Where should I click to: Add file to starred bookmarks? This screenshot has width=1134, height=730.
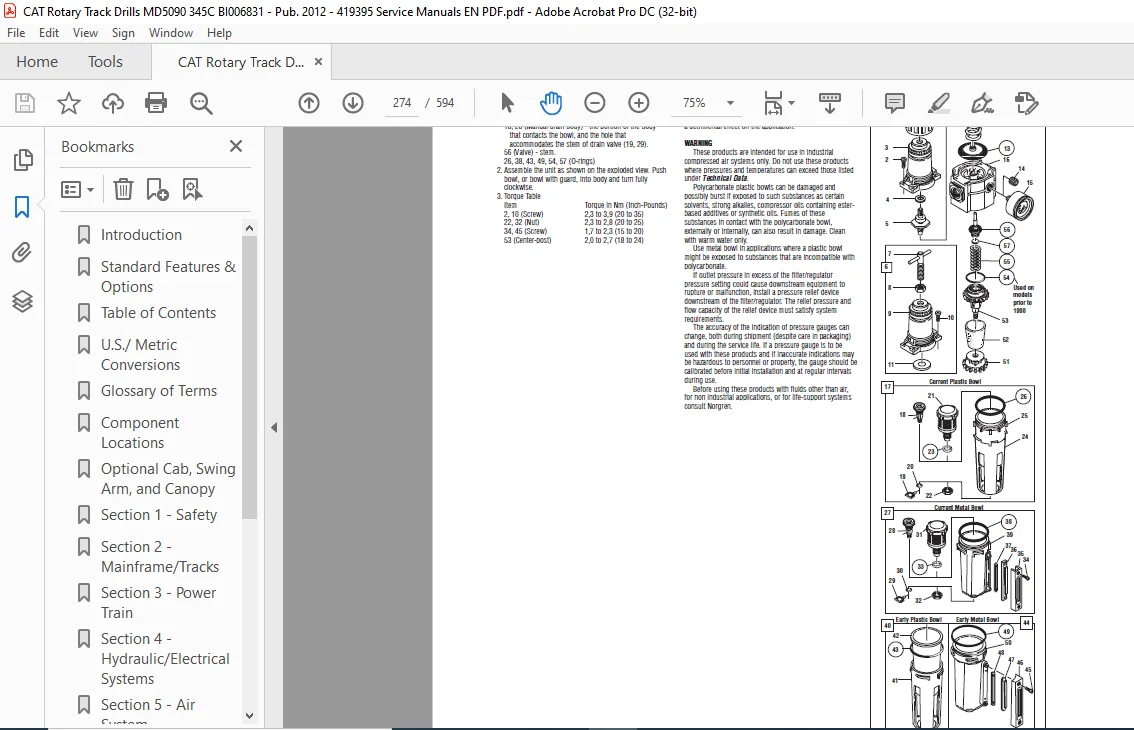[69, 103]
